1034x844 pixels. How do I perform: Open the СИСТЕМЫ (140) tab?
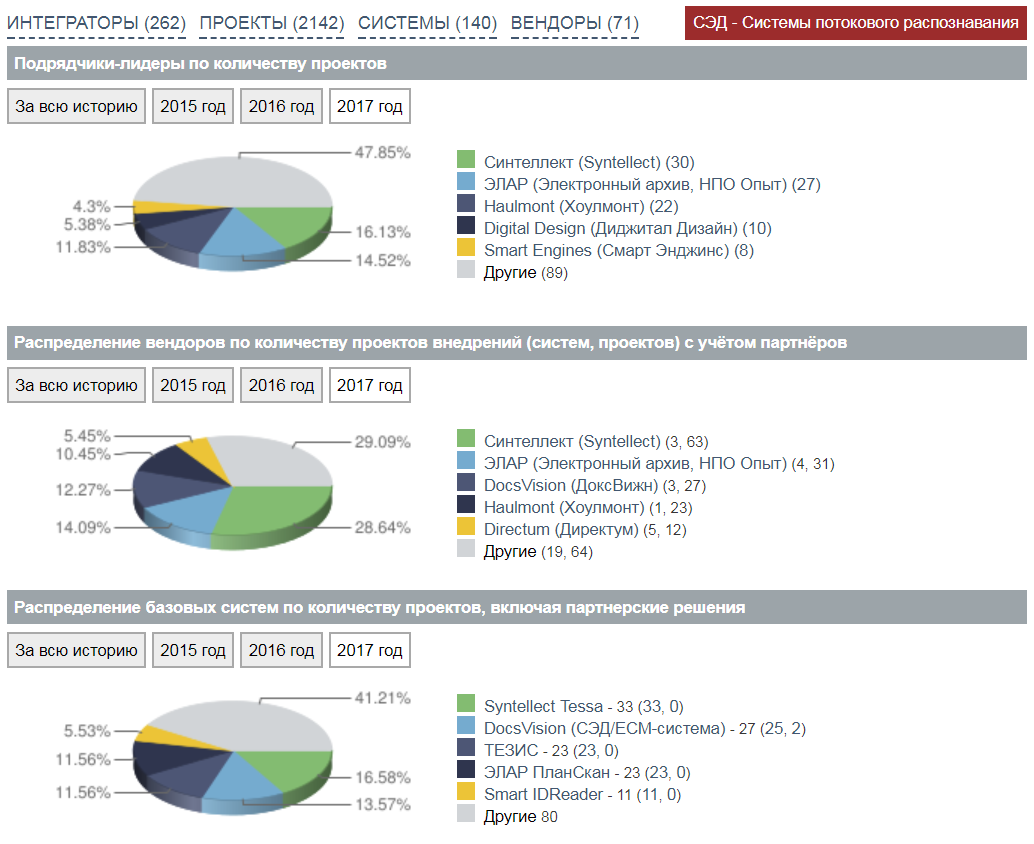[x=427, y=23]
